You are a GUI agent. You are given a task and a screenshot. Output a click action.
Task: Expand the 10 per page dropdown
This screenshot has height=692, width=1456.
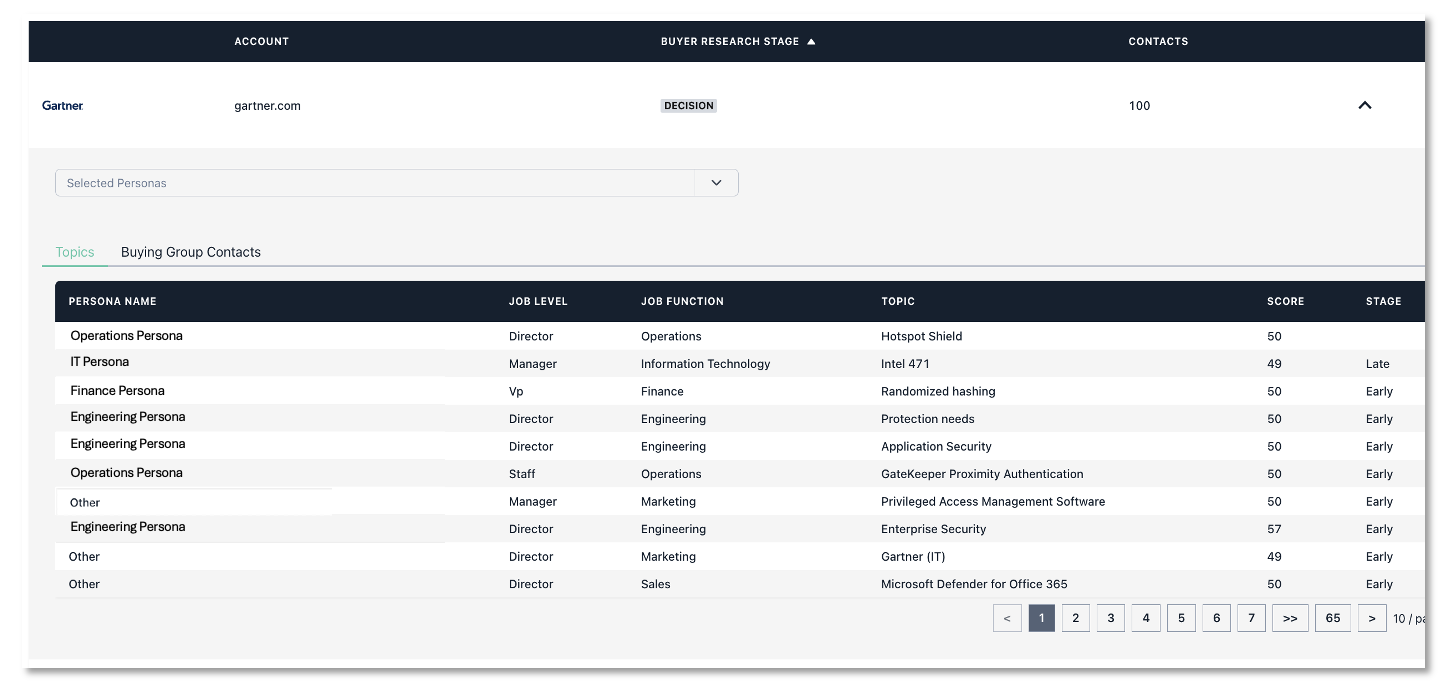[1411, 618]
